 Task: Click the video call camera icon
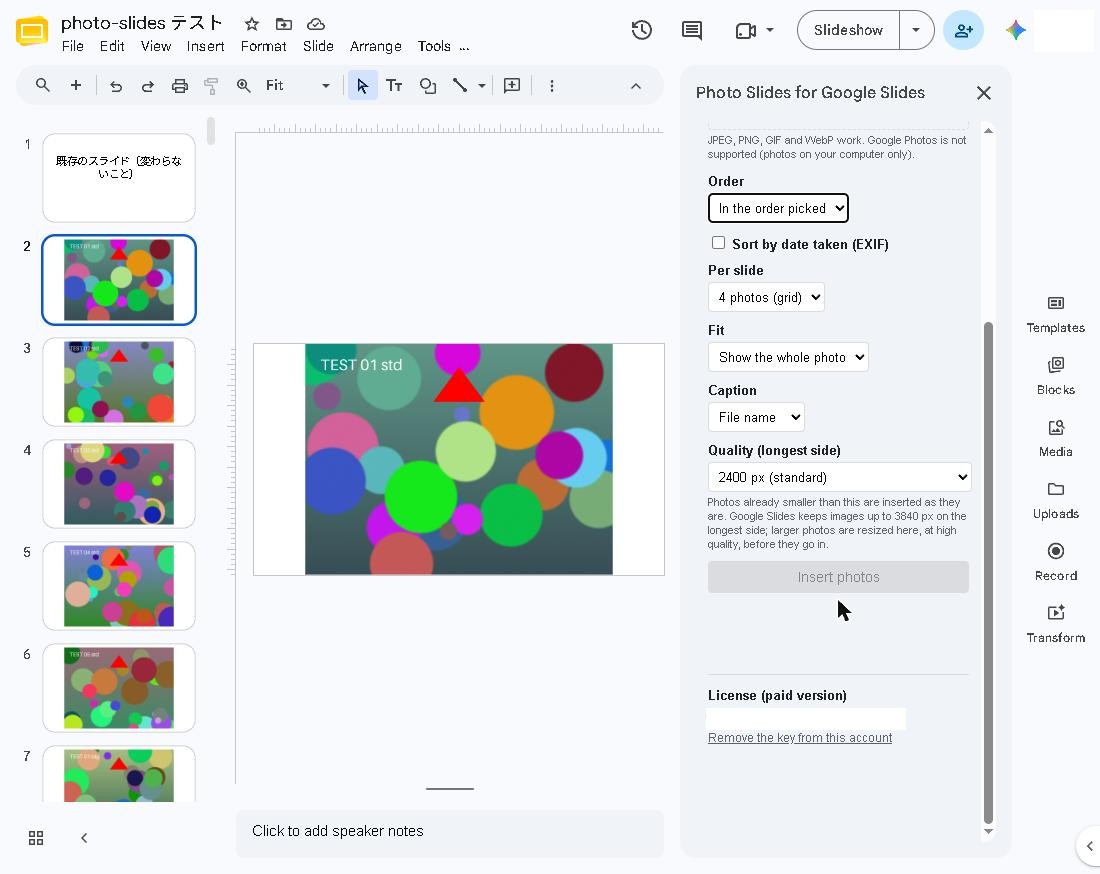pos(746,30)
